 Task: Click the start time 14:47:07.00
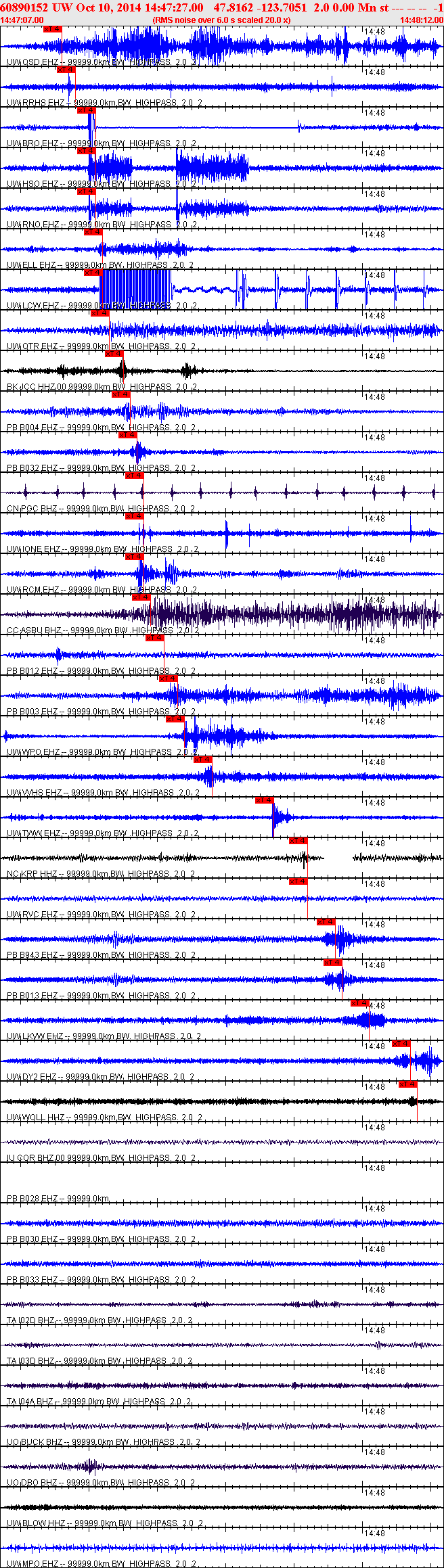click(22, 20)
